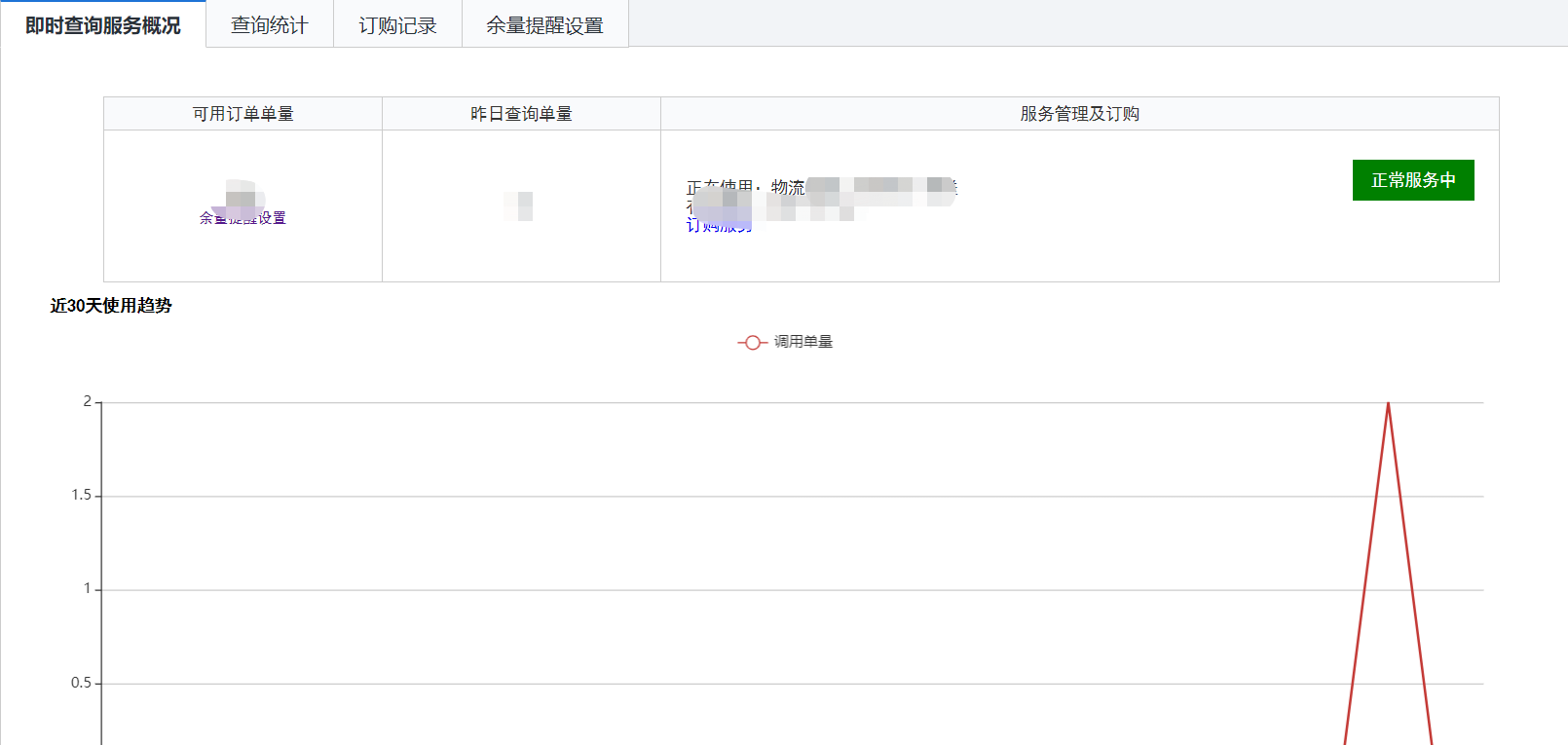Click 余量提醒设置 link under available quota

[243, 218]
